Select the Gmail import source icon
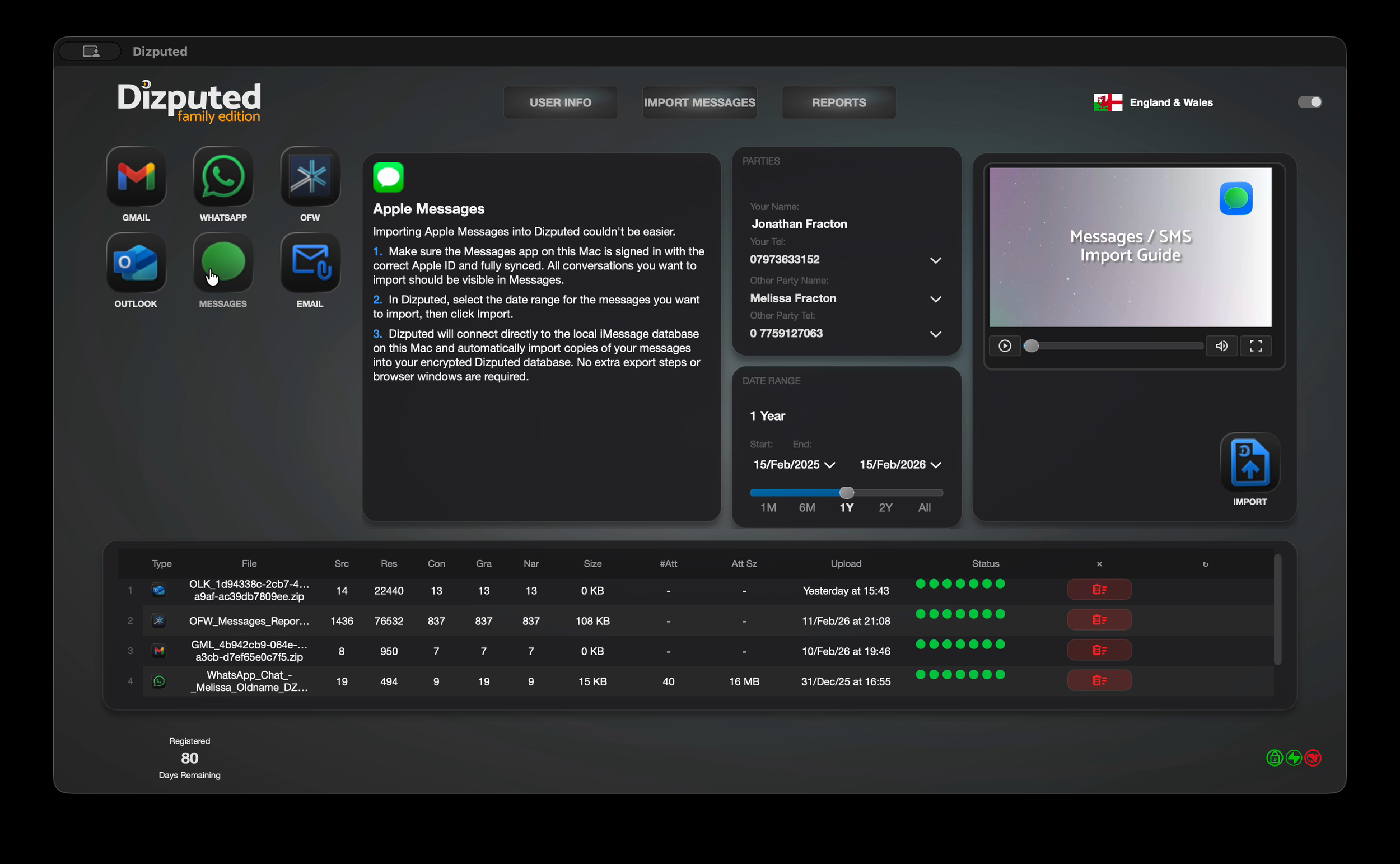The width and height of the screenshot is (1400, 864). coord(136,176)
